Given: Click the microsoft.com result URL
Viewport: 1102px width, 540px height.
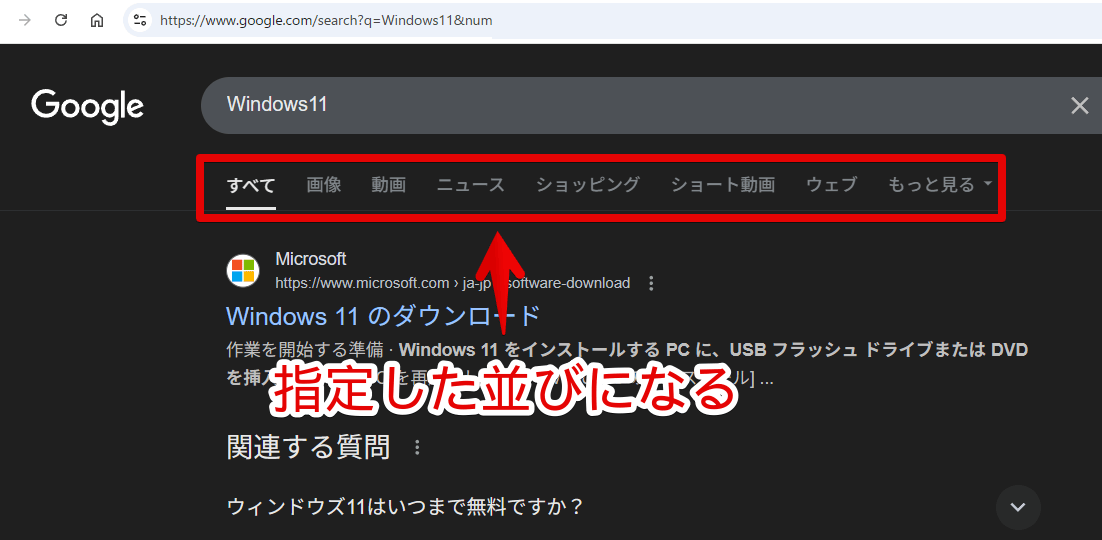Looking at the screenshot, I should coord(453,283).
